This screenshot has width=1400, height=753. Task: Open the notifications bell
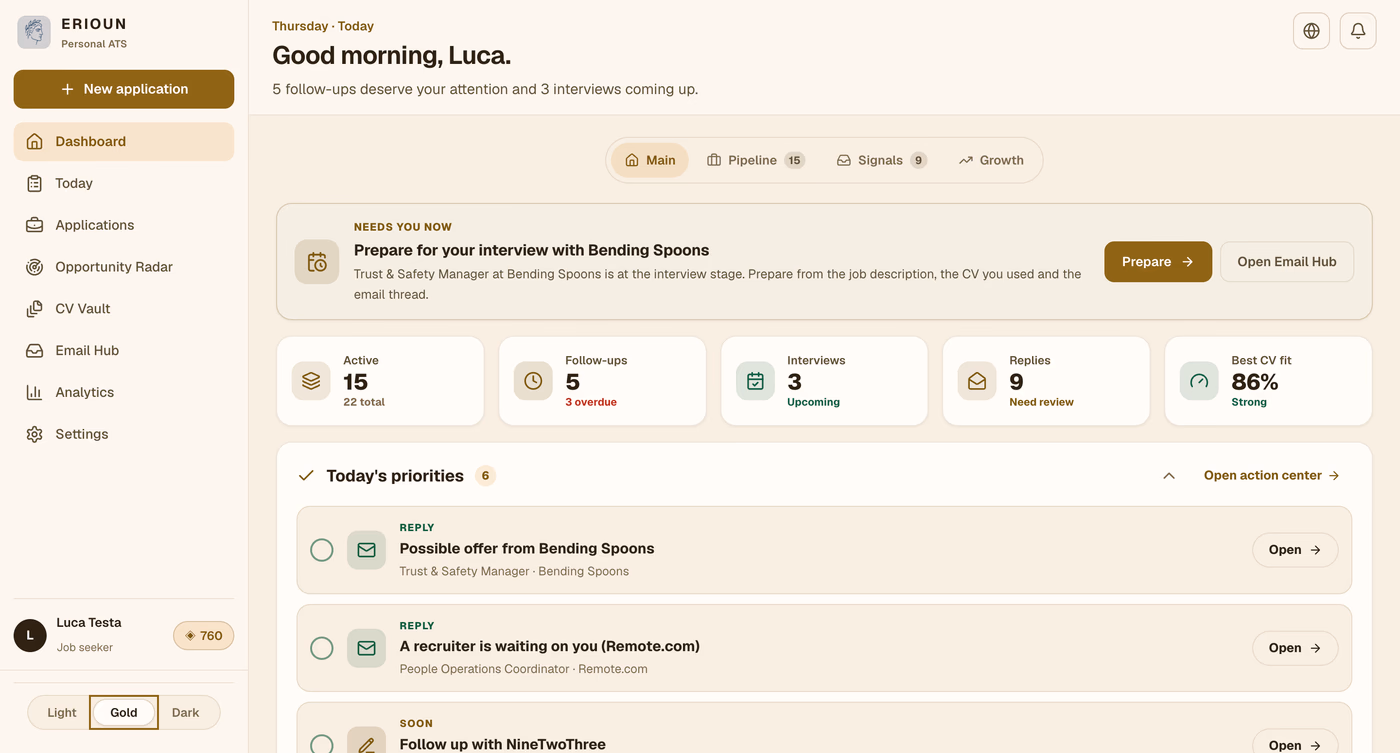[1358, 31]
